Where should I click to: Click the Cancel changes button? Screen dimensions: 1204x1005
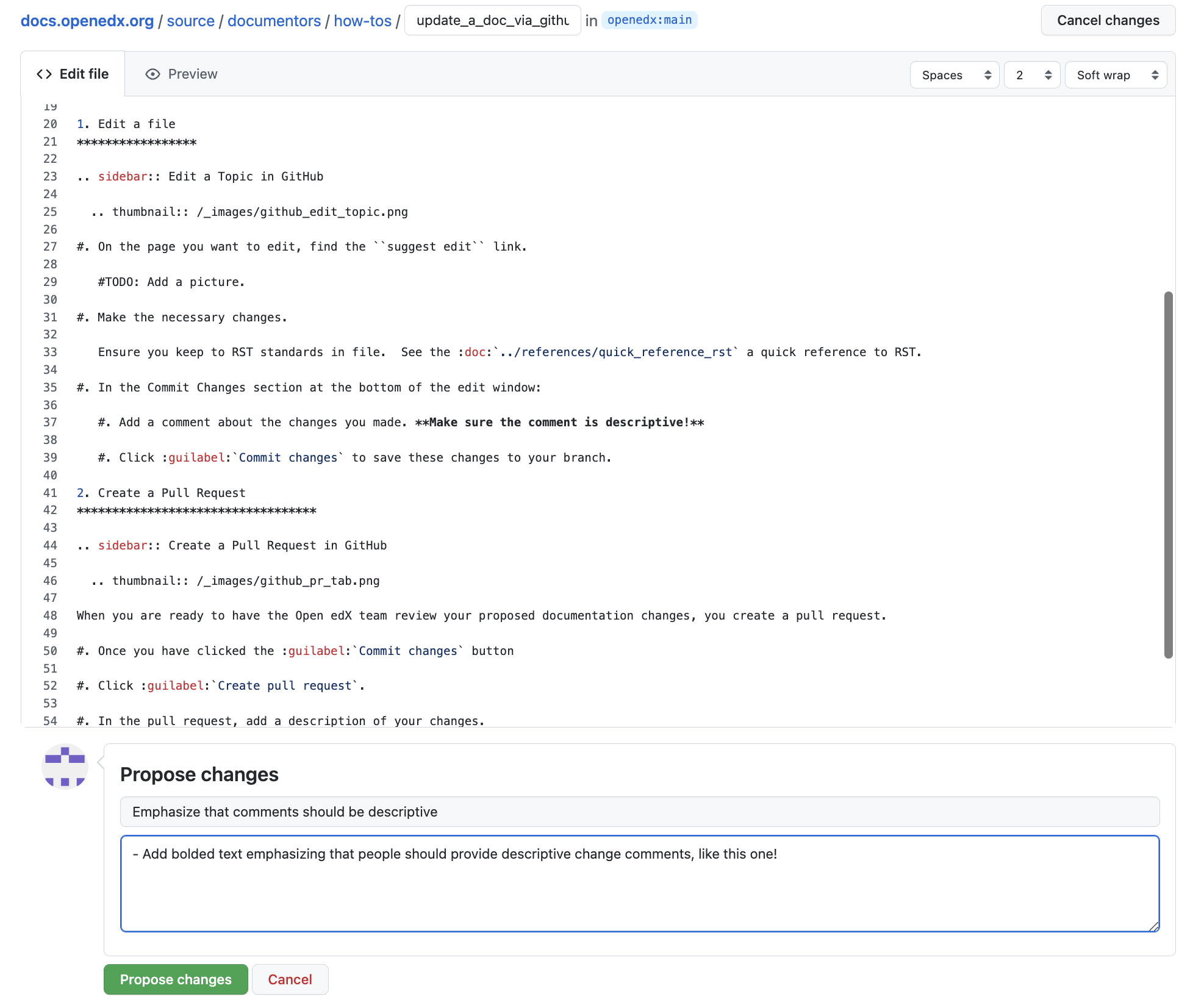point(1108,20)
